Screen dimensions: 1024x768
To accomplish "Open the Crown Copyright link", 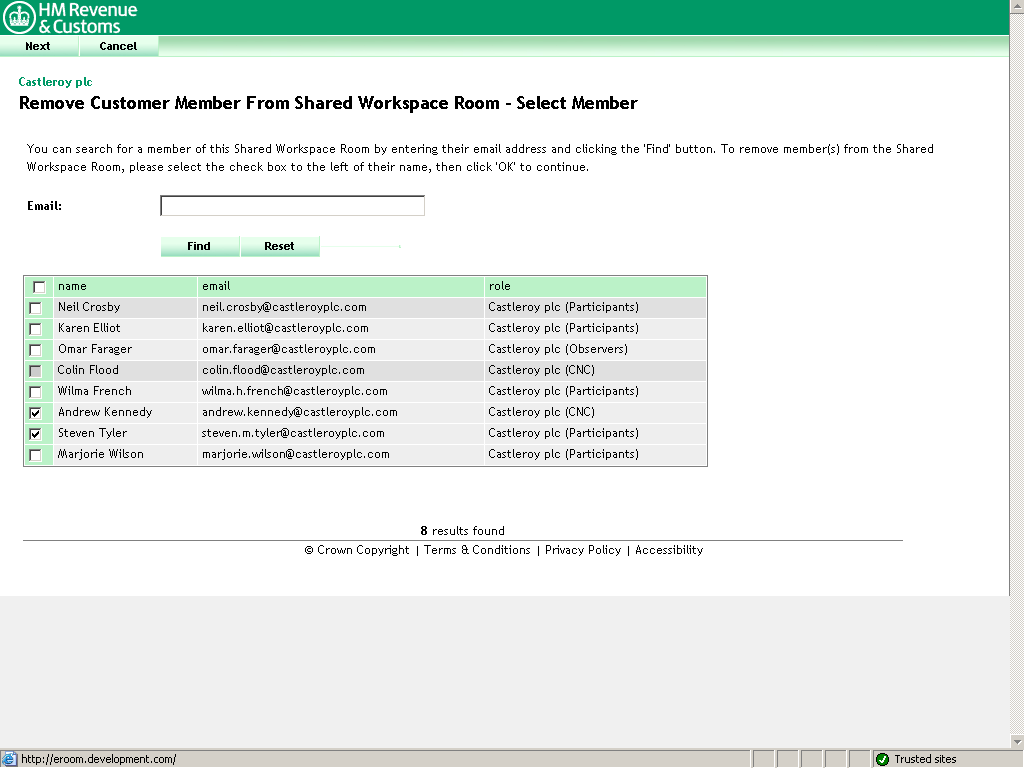I will tap(357, 550).
